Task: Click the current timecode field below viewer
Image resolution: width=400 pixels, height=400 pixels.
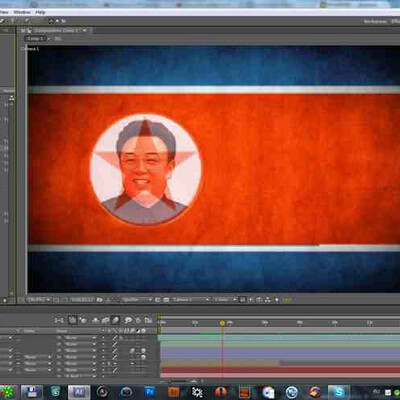Action: pyautogui.click(x=82, y=300)
